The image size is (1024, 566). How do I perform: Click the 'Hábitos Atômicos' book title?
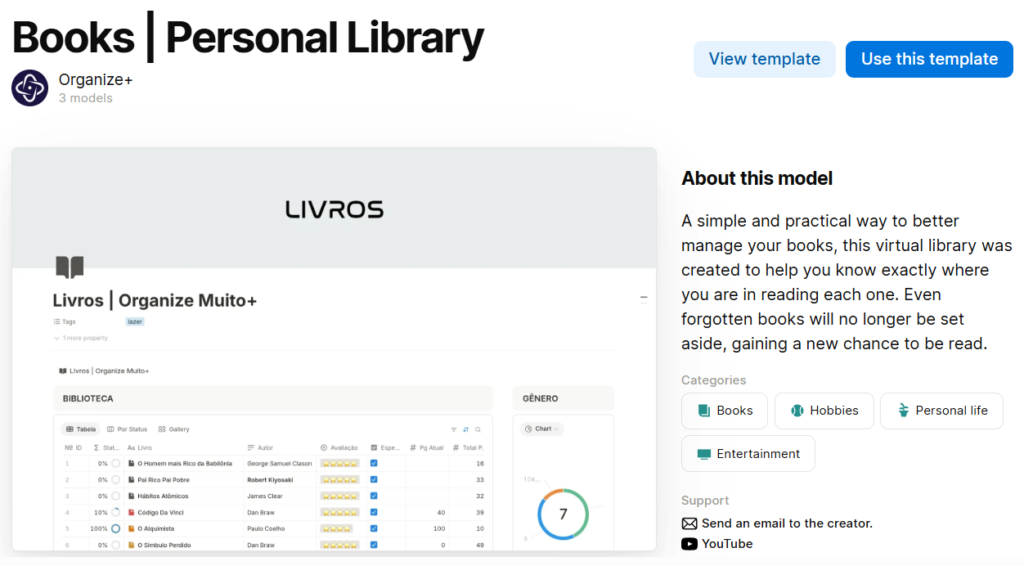point(163,496)
